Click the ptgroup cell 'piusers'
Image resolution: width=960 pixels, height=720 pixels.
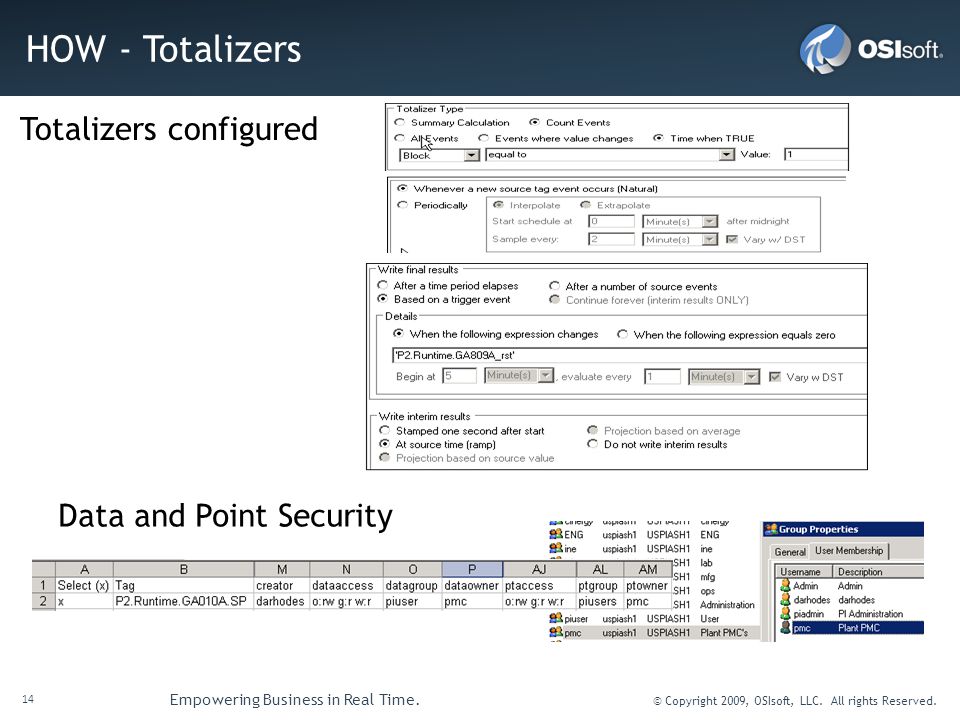(x=598, y=601)
